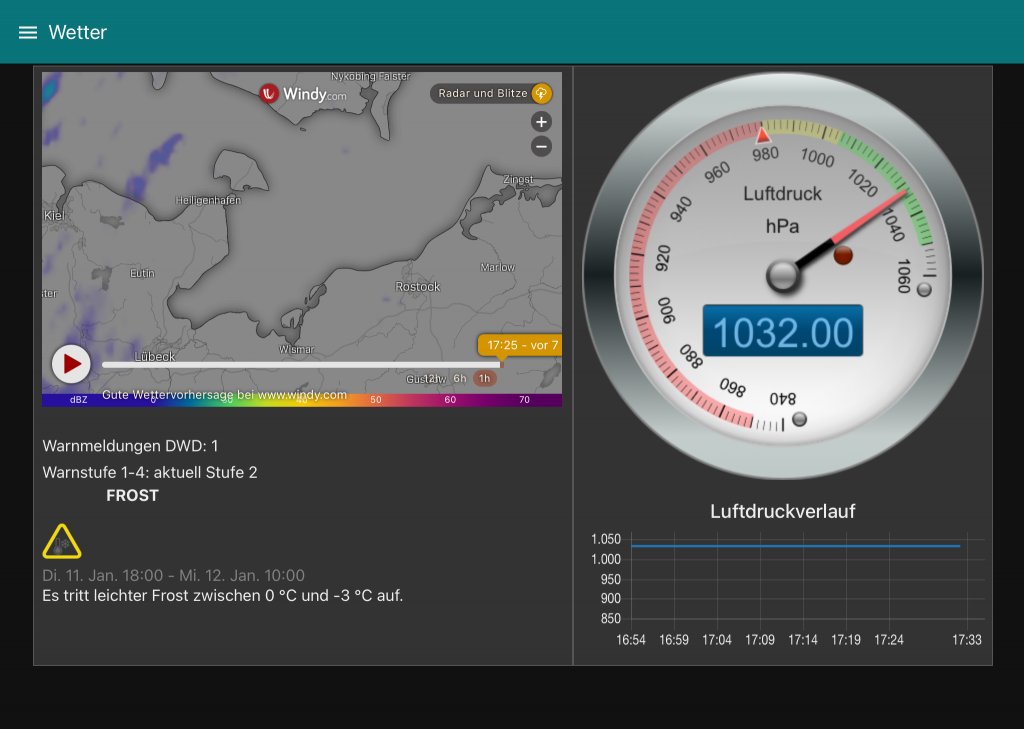1024x729 pixels.
Task: Click the 17:25 timestamp marker
Action: (x=520, y=345)
